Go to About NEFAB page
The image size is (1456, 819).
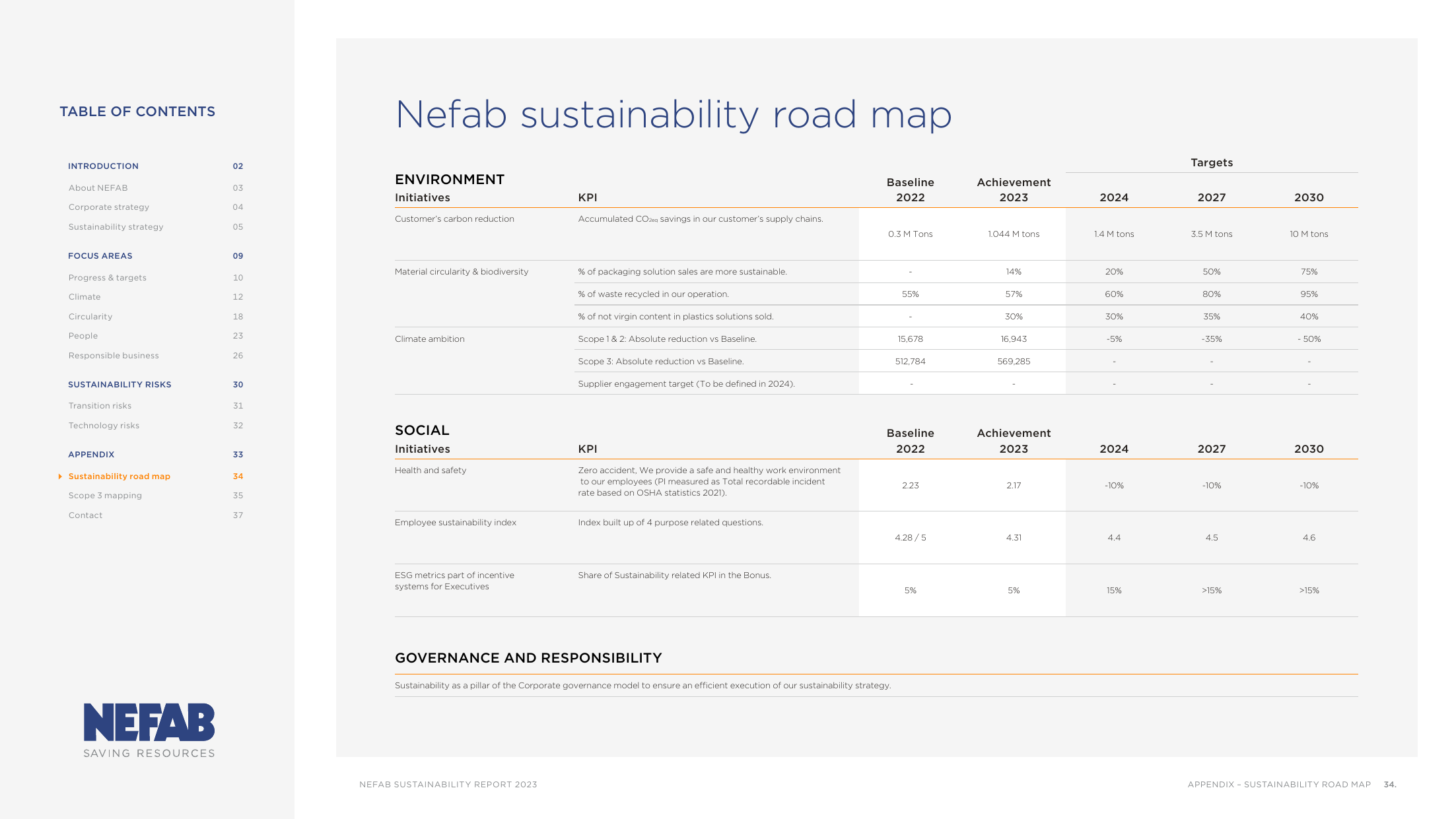click(x=98, y=188)
